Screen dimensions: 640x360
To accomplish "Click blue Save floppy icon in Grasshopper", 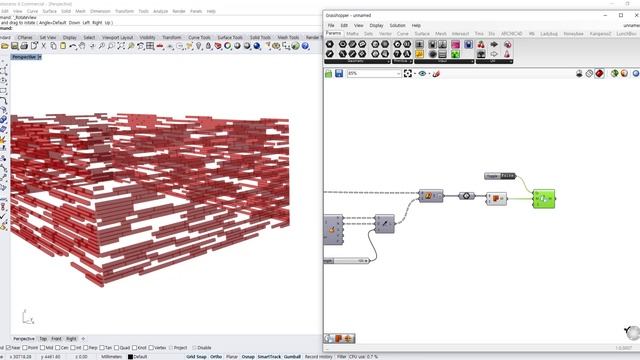I will (339, 73).
